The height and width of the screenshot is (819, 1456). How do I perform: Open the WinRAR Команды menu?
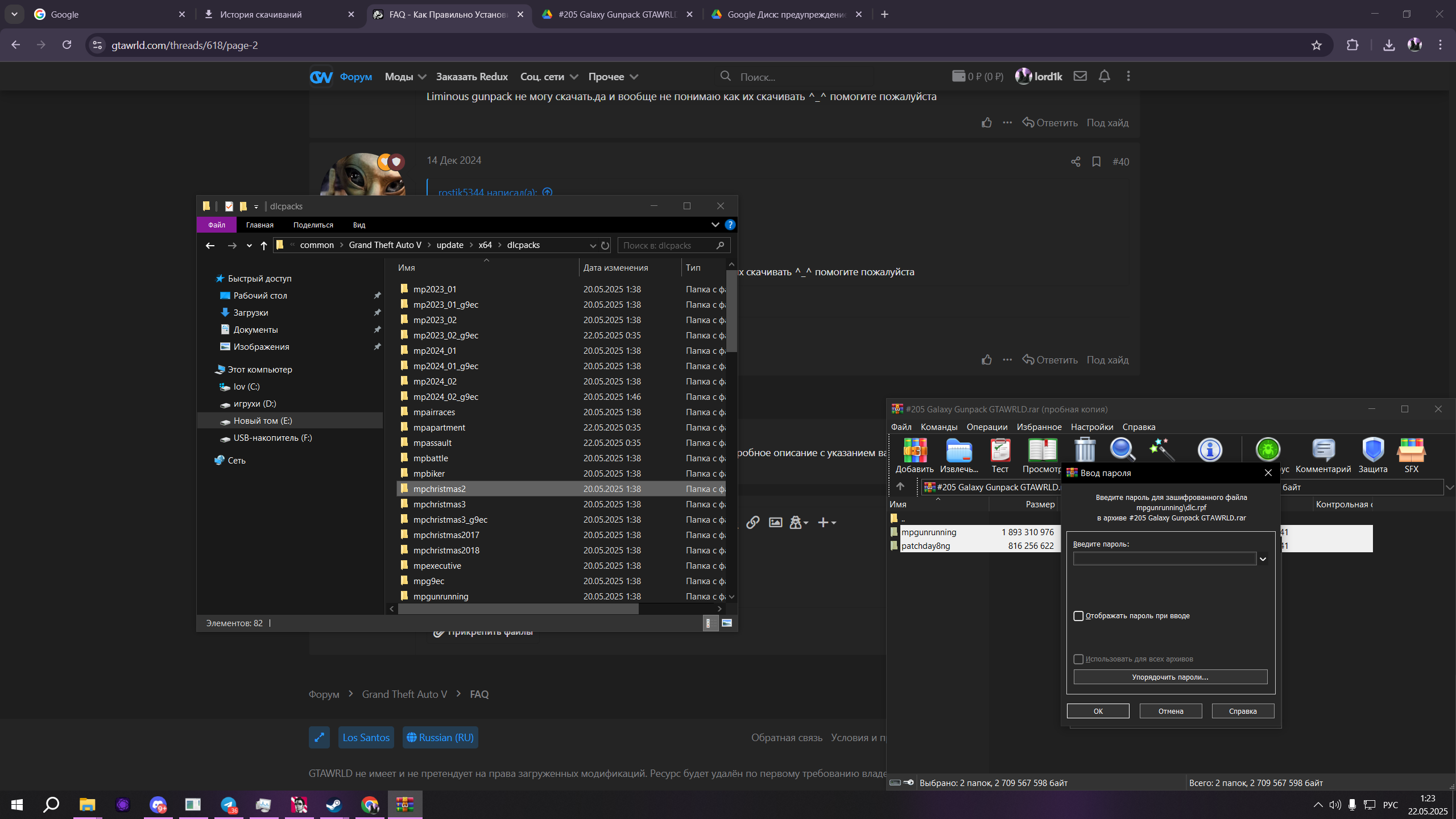(938, 427)
